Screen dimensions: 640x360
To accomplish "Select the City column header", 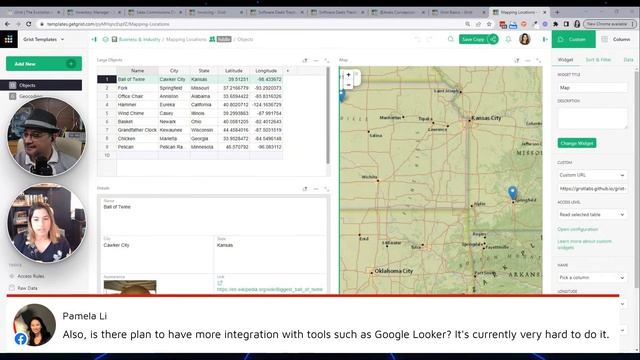I will pyautogui.click(x=174, y=71).
